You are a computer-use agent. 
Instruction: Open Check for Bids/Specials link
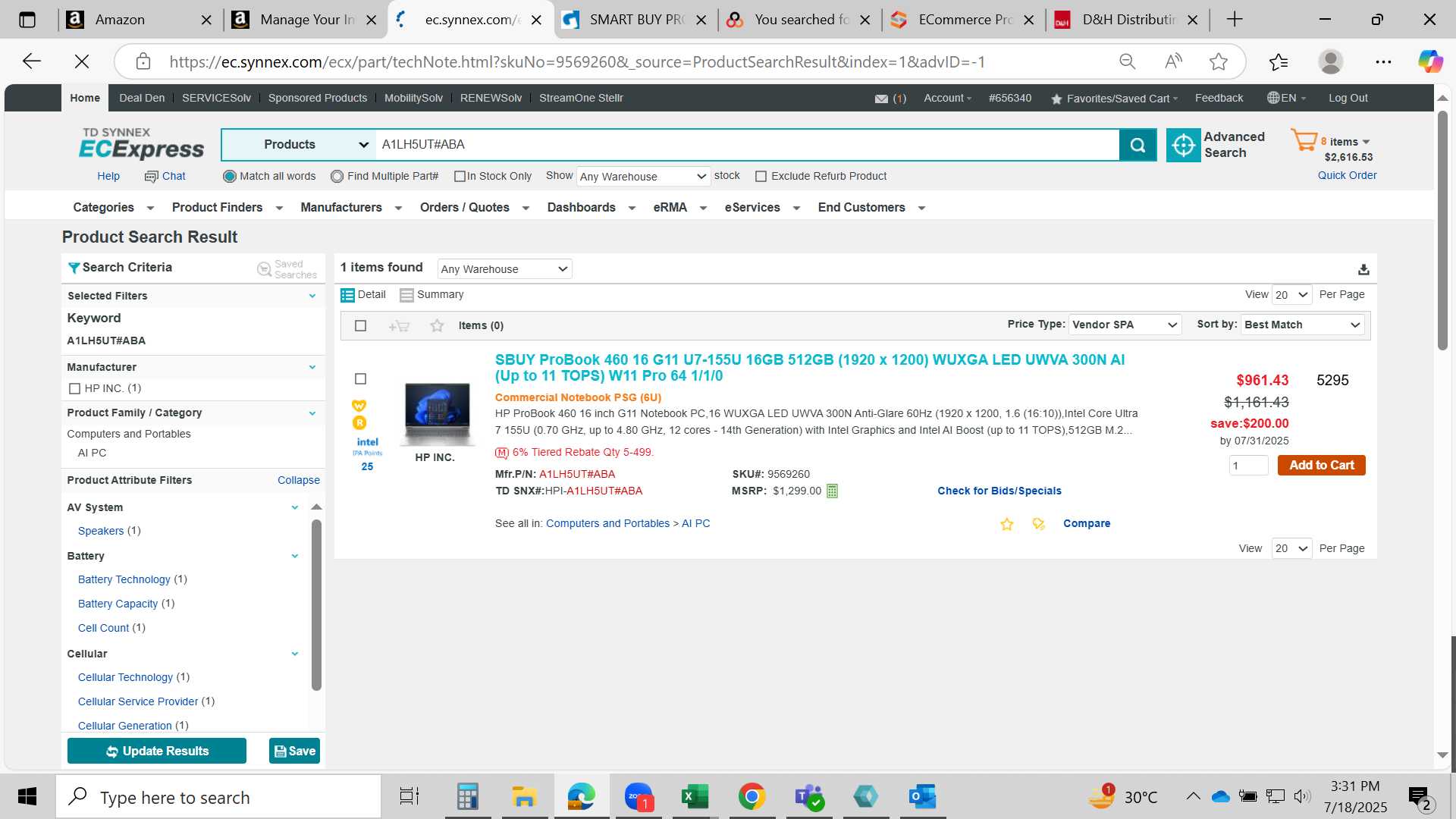click(999, 491)
